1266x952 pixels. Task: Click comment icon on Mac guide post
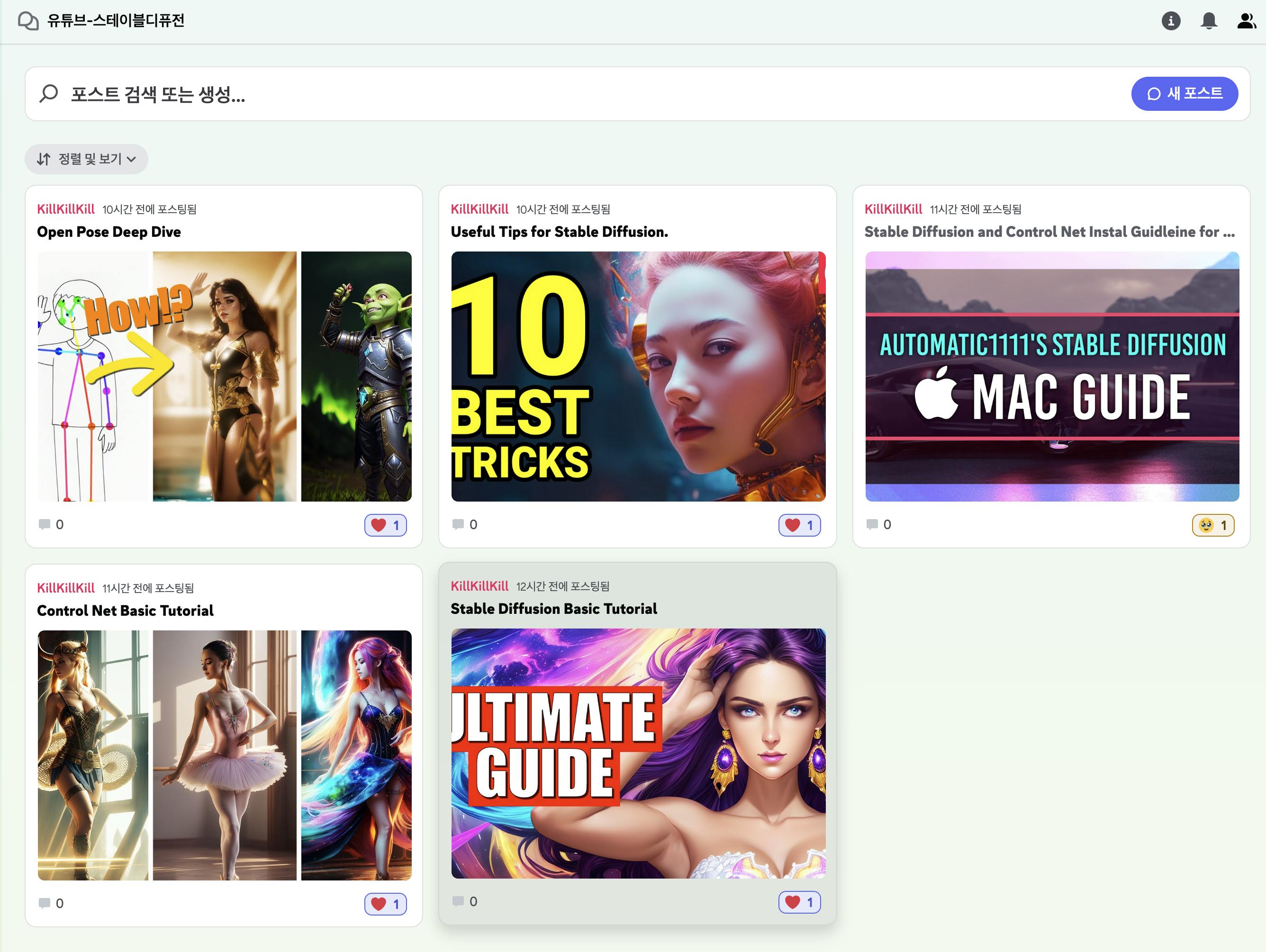(x=872, y=524)
